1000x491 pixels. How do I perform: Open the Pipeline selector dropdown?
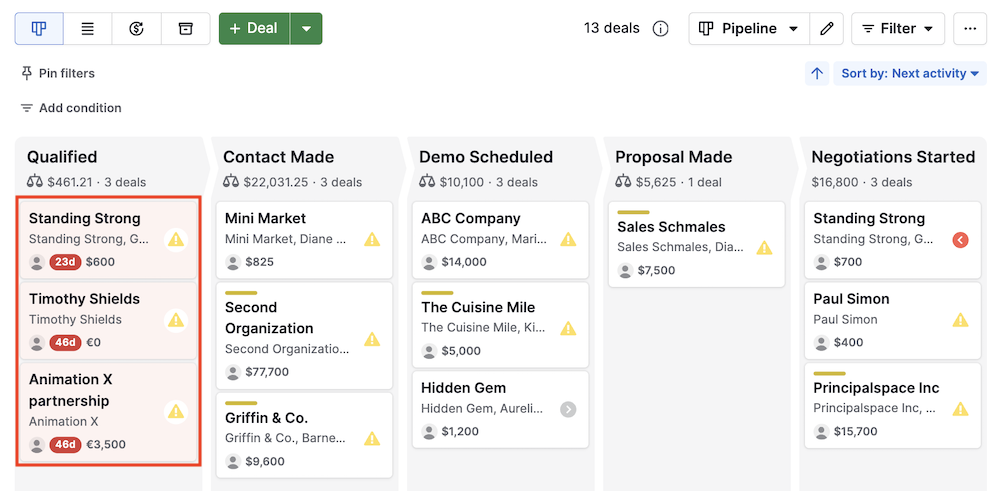pyautogui.click(x=748, y=29)
